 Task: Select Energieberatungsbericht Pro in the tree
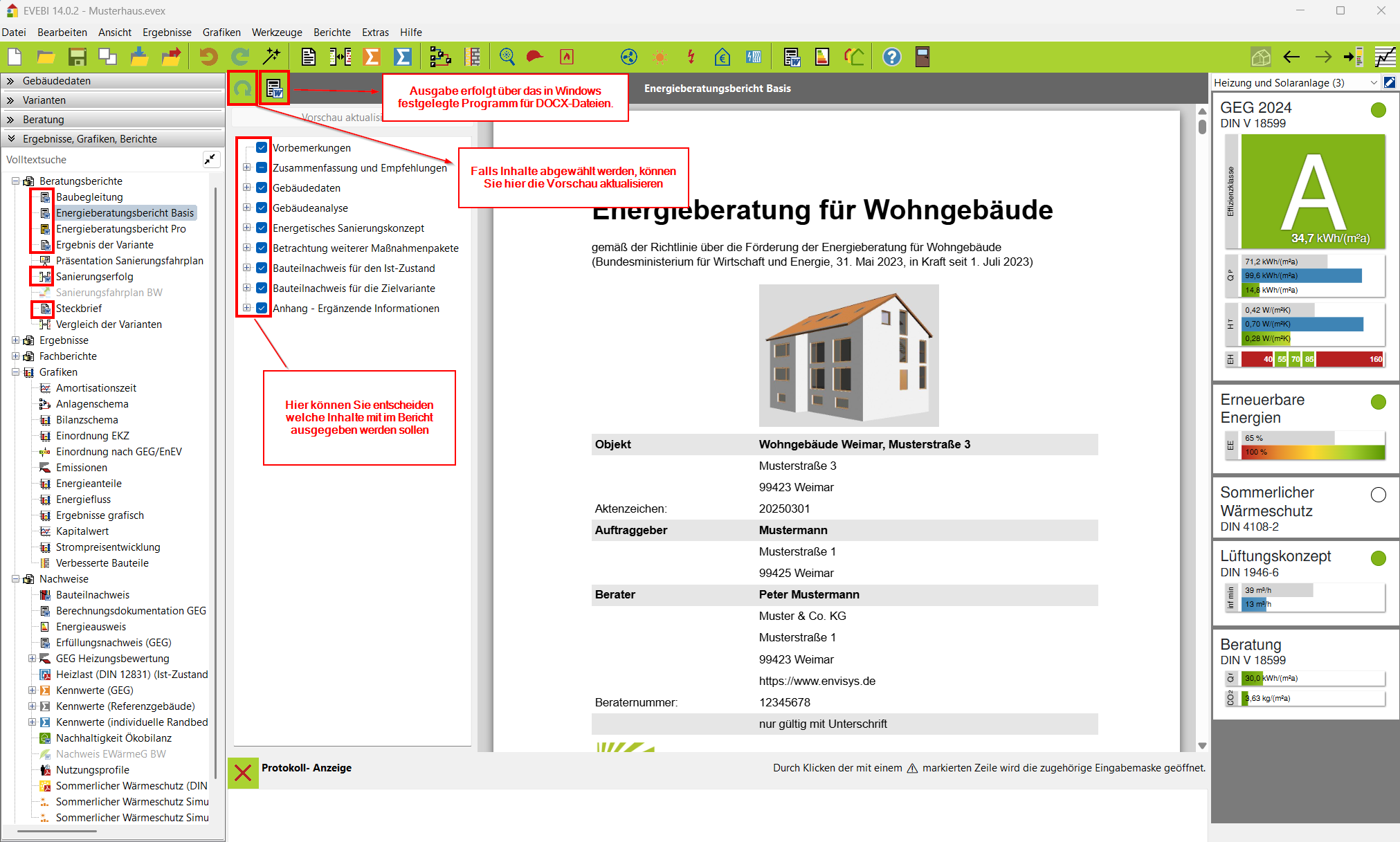[120, 229]
